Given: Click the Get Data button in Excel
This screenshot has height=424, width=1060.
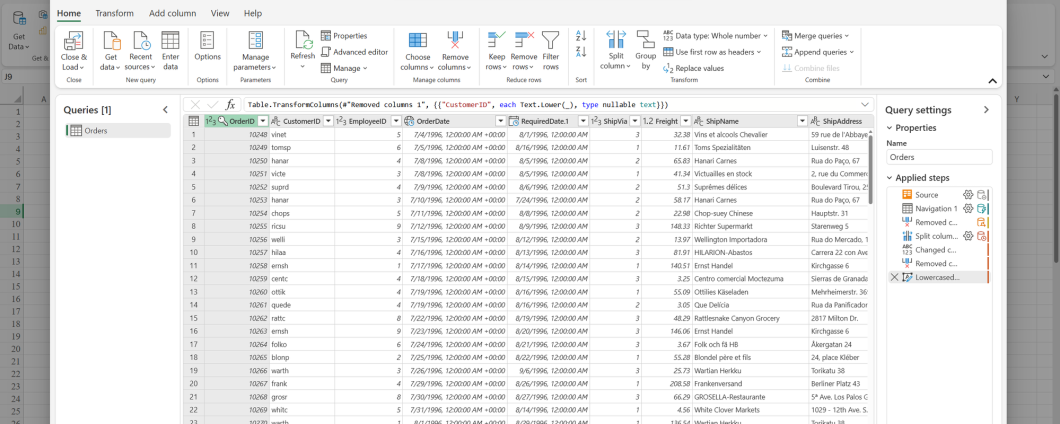Looking at the screenshot, I should click(19, 30).
